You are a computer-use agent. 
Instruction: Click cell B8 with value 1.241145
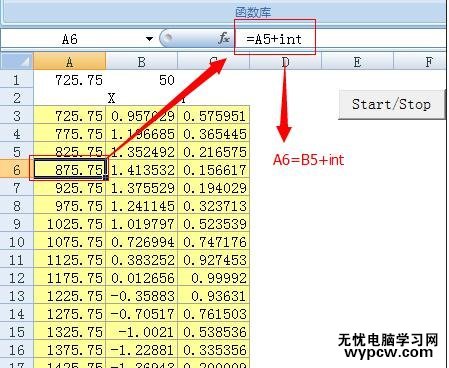142,206
